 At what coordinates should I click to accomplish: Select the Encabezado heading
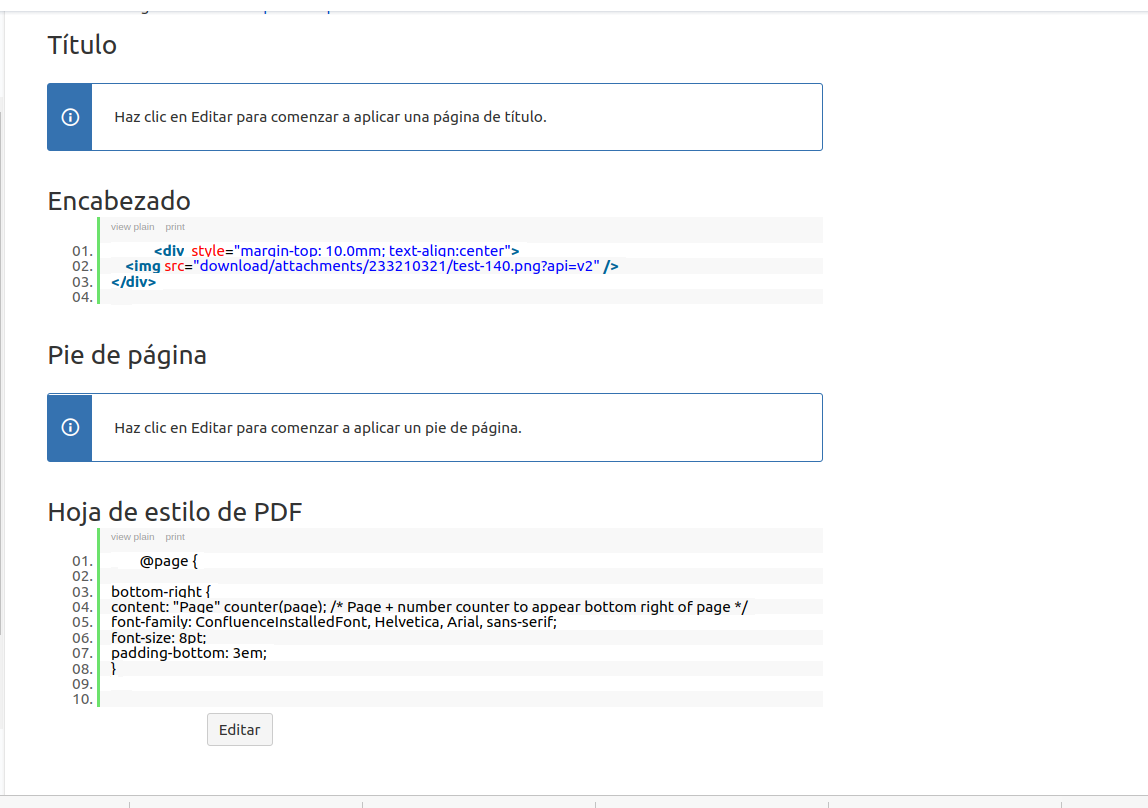click(x=119, y=201)
